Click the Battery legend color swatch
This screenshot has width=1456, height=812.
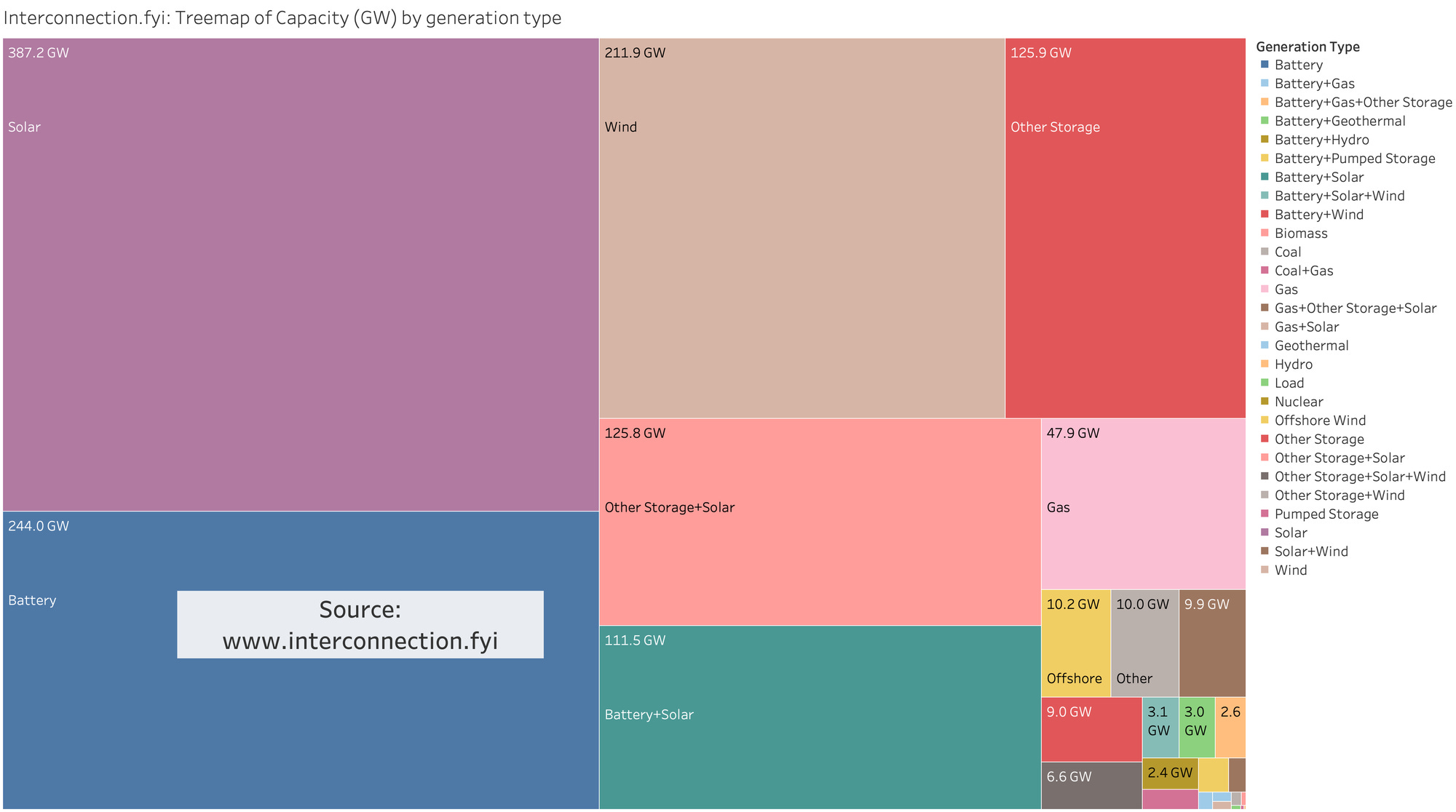click(x=1265, y=65)
